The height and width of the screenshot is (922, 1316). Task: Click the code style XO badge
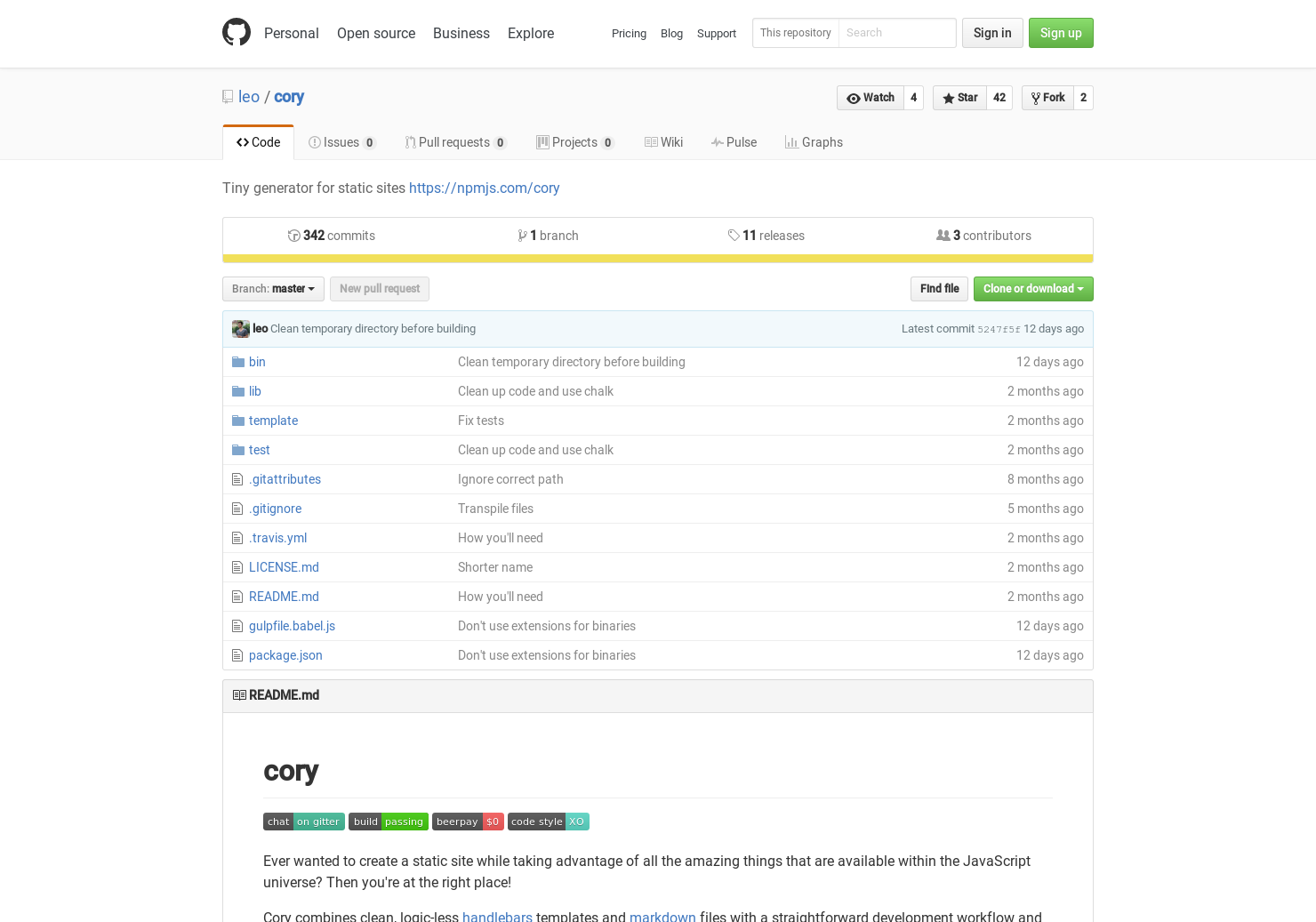click(x=549, y=822)
